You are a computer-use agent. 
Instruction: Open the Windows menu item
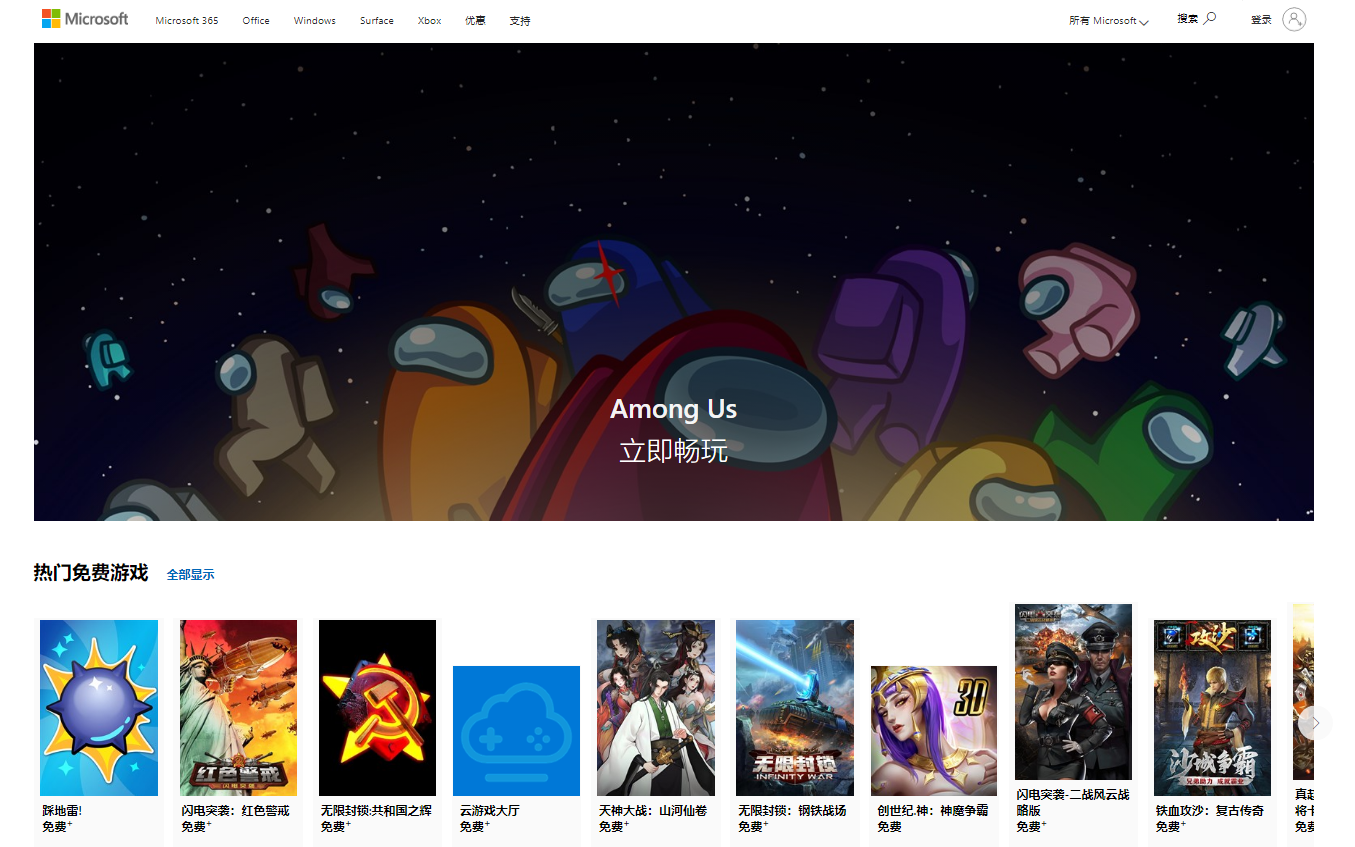coord(315,20)
